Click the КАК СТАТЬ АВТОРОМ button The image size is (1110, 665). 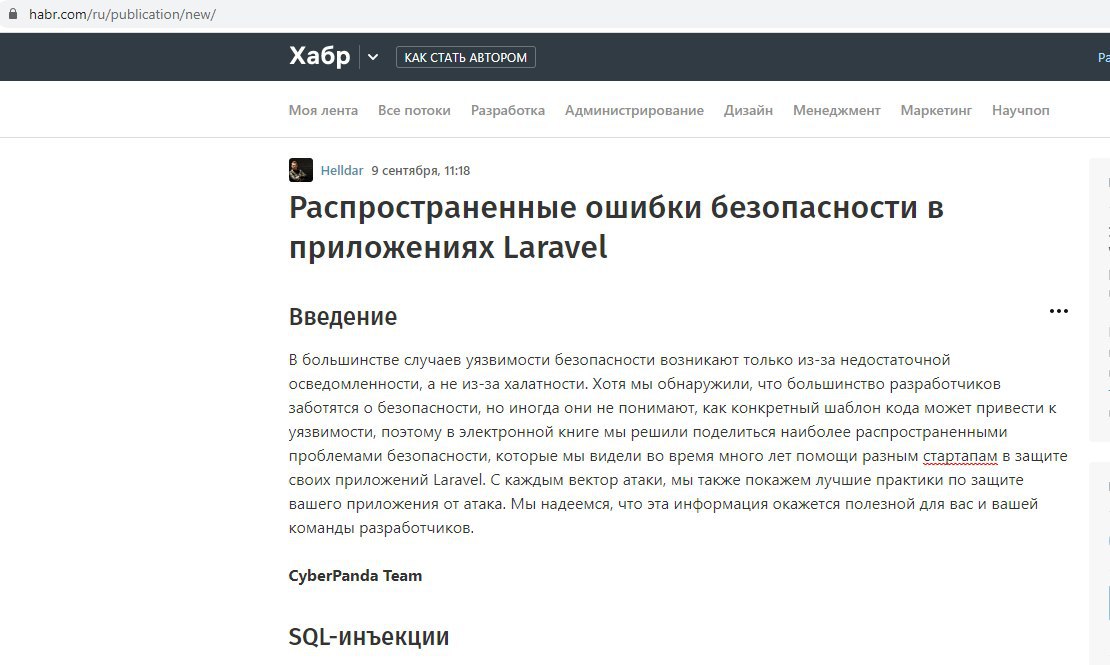(465, 57)
